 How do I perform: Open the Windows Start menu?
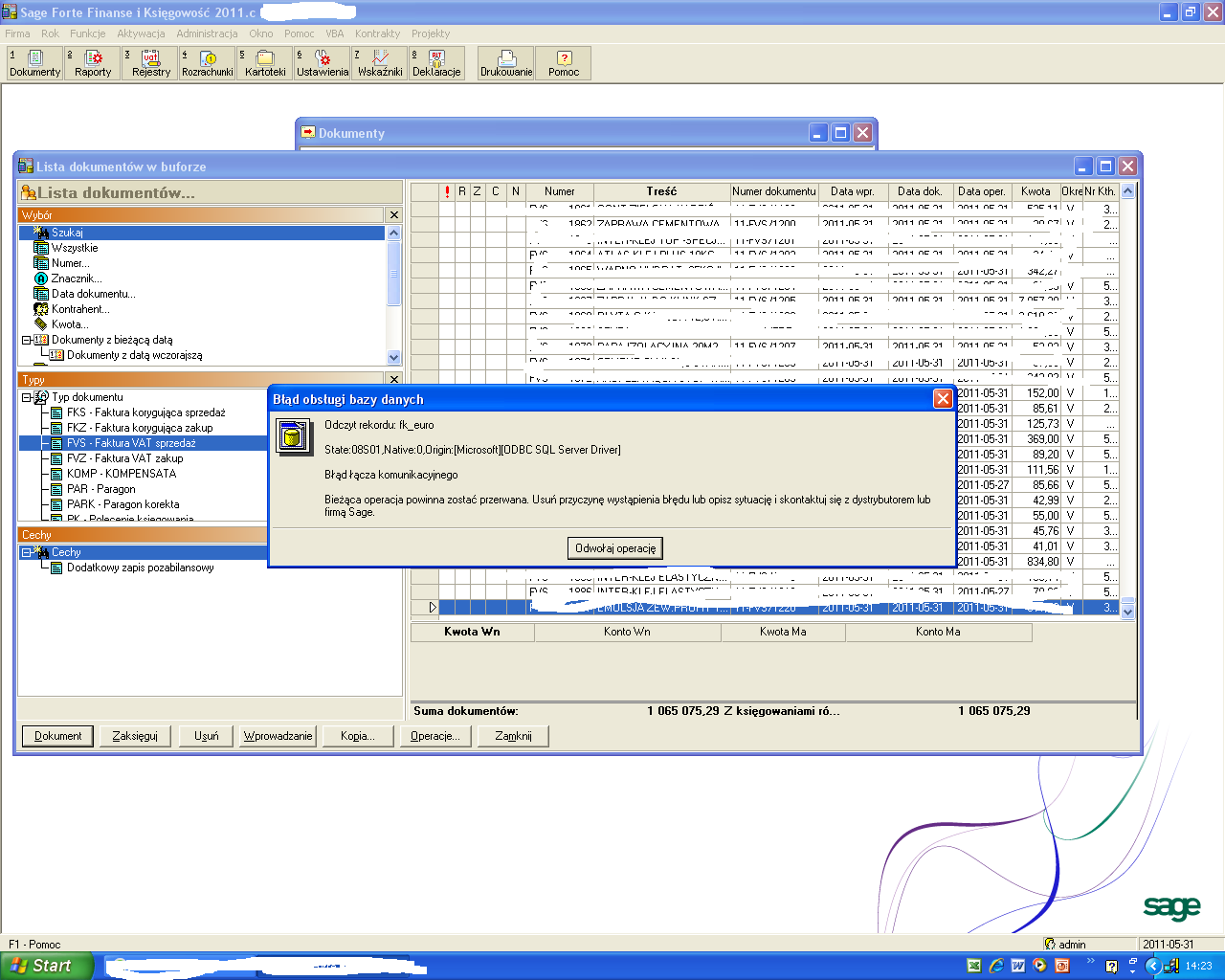46,966
